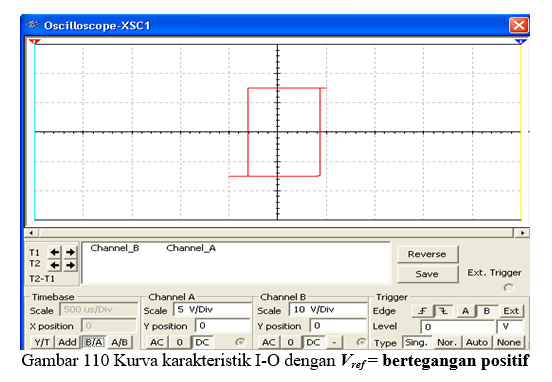Click Channel B Scale 10 V/Div field
Viewport: 552px width, 382px height.
tap(328, 309)
